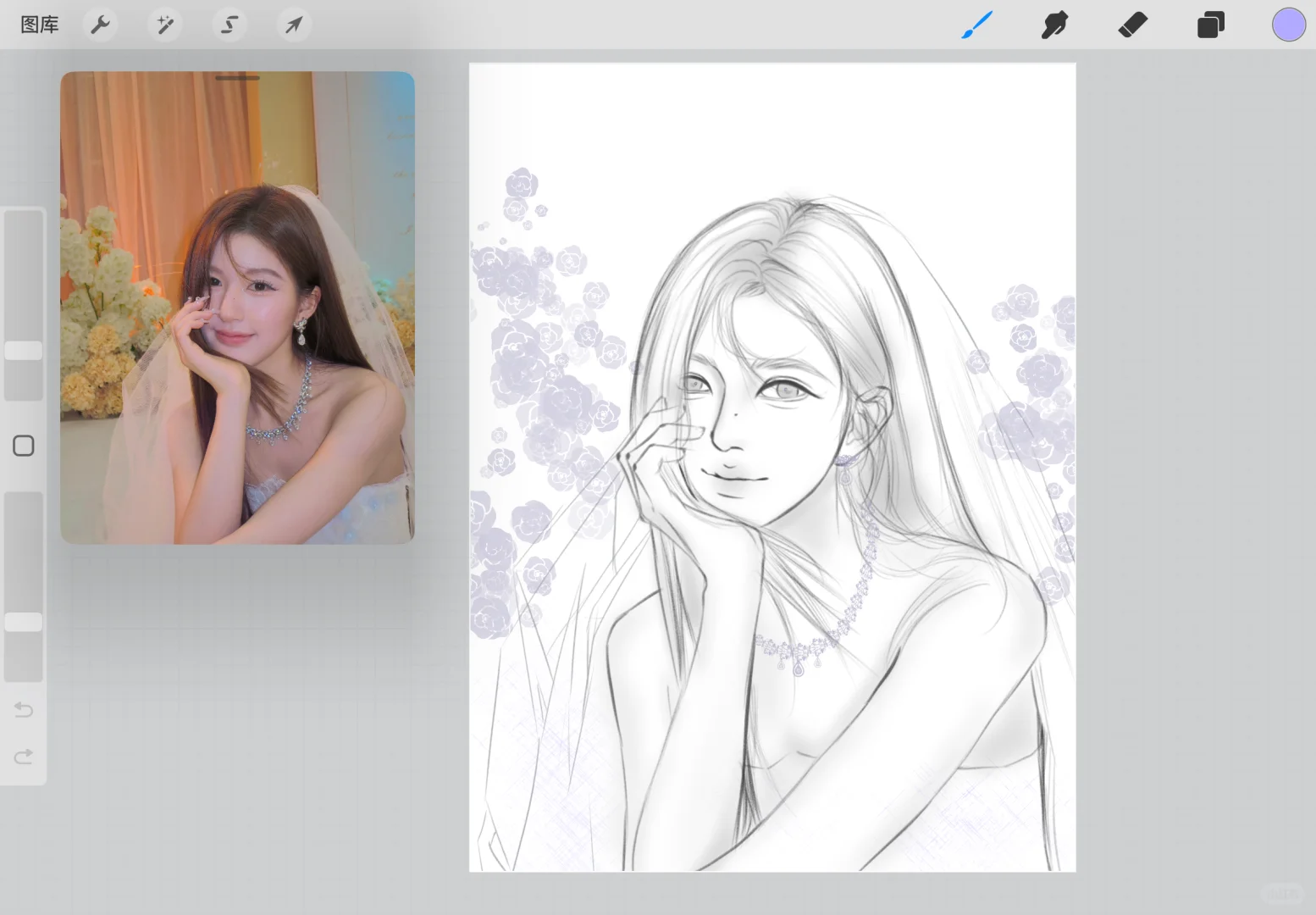Activate the Transform arrow tool
1316x915 pixels.
[294, 25]
